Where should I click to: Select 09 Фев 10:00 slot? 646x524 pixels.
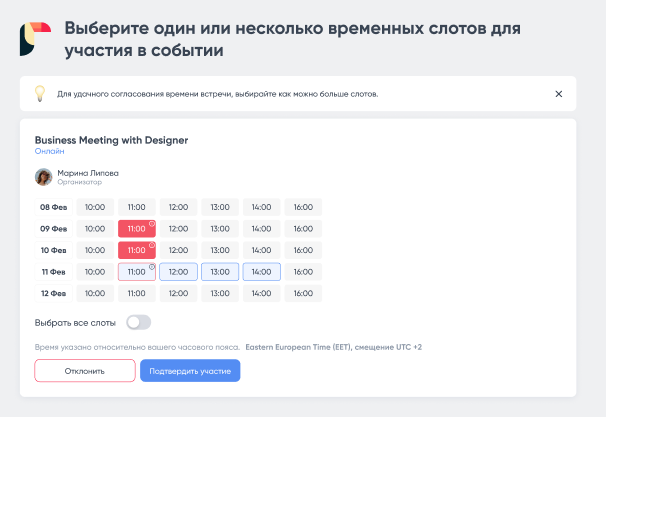point(95,229)
